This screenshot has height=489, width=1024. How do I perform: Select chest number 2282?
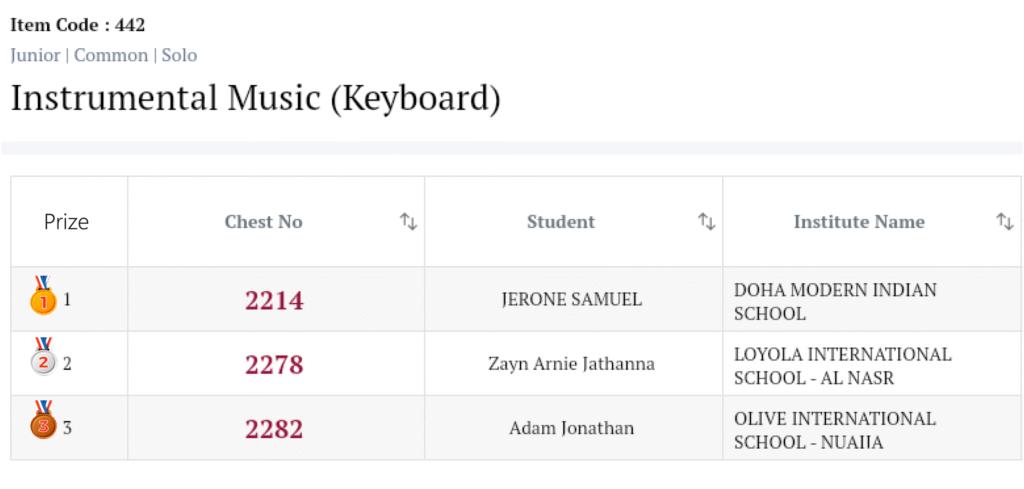coord(274,429)
